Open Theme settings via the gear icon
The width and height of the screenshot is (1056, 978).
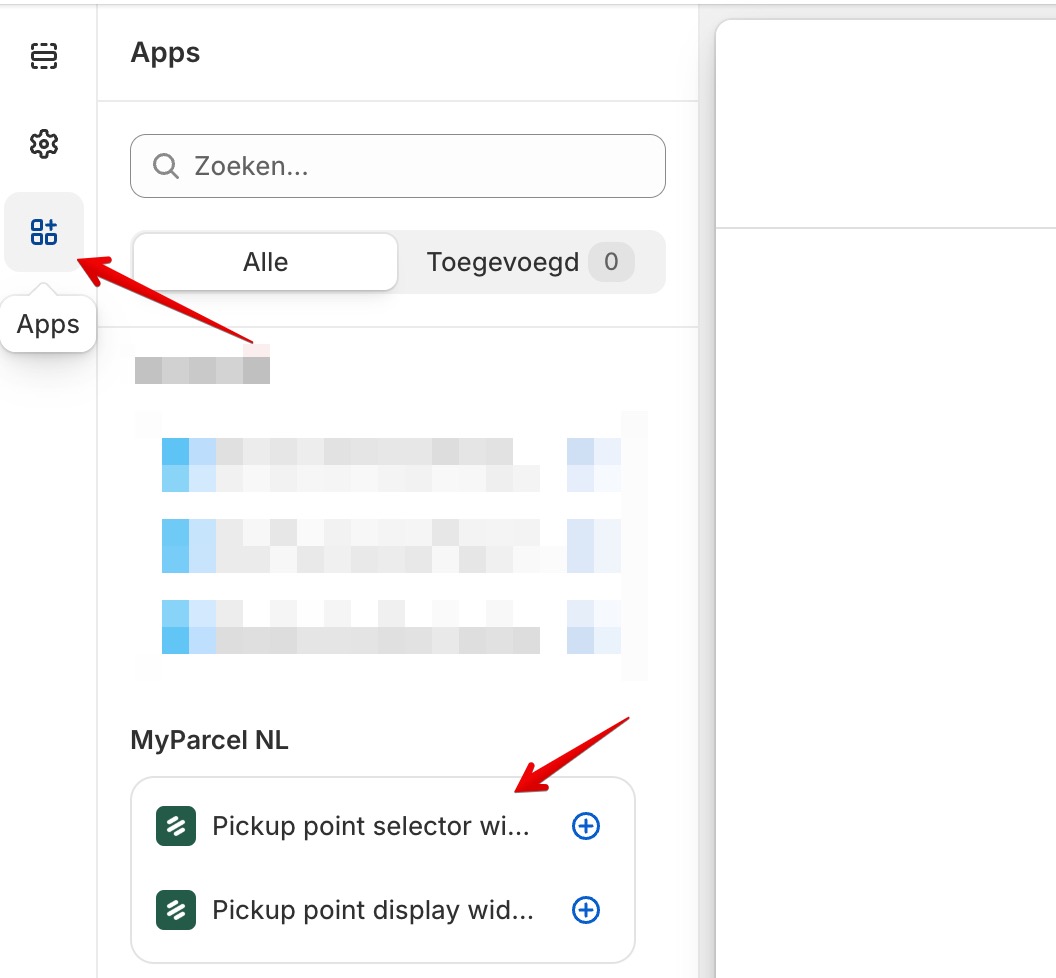pyautogui.click(x=44, y=144)
